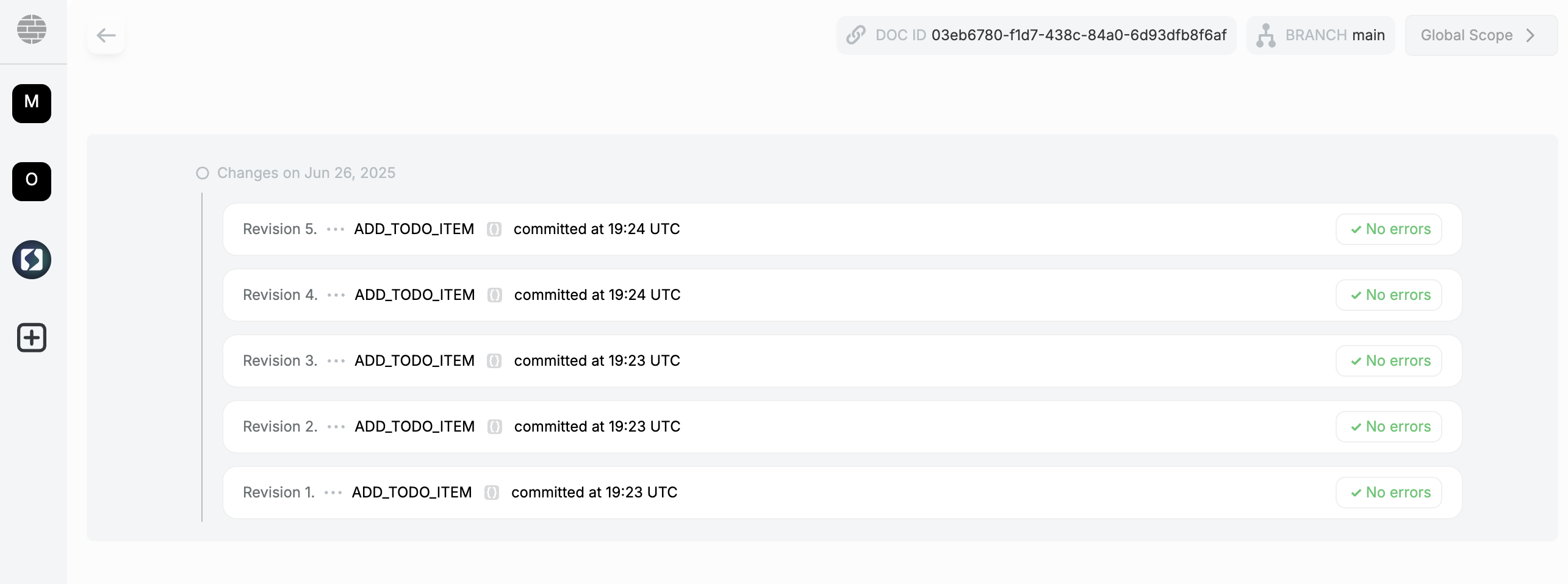Select the O workspace icon in sidebar
Viewport: 1568px width, 584px height.
pos(32,182)
